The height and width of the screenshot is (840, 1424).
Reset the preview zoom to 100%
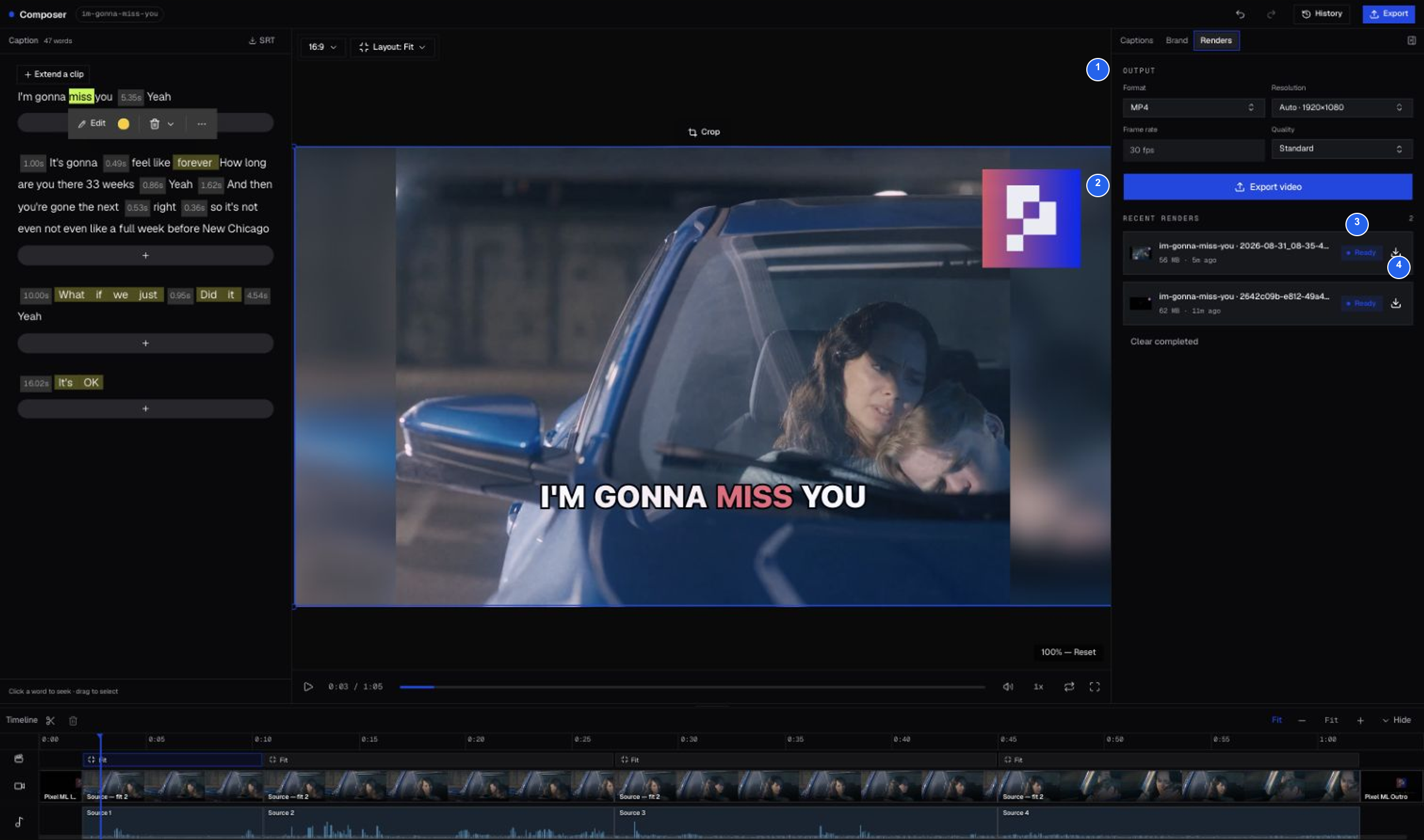(1068, 652)
